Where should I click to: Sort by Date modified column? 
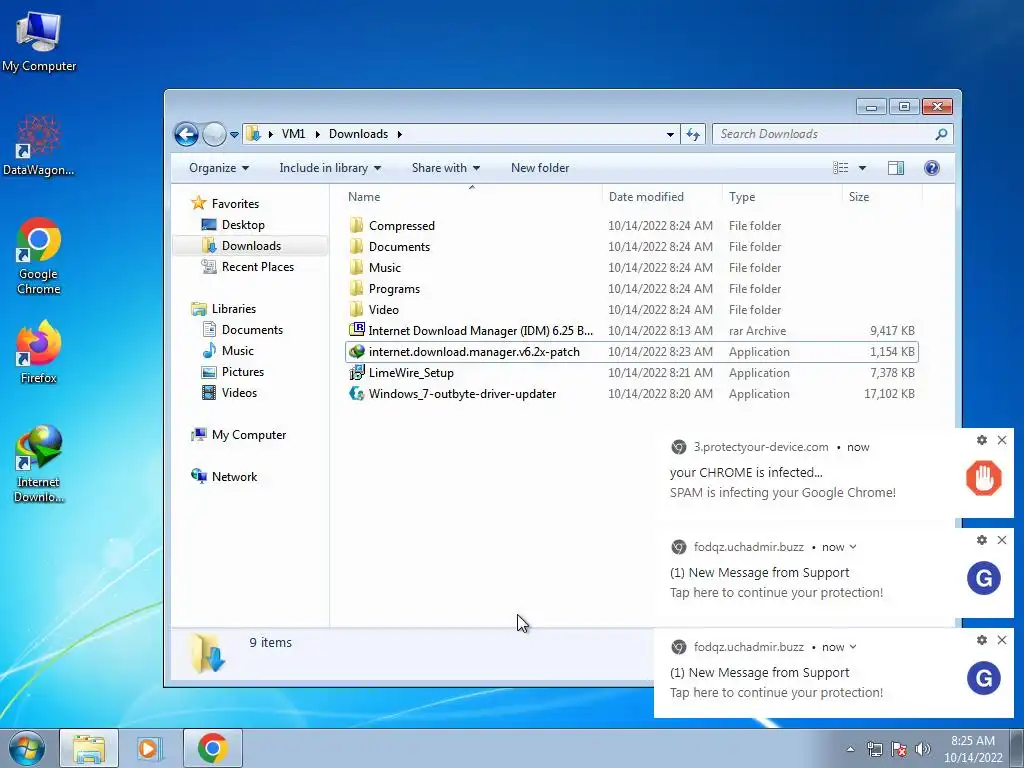(x=662, y=197)
